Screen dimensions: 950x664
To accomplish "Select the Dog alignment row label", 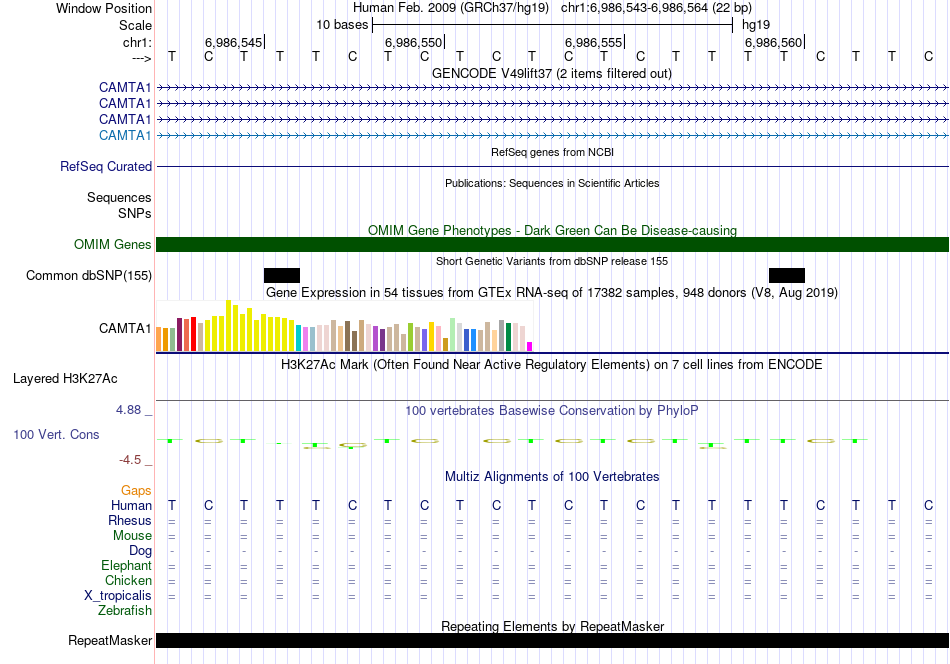I will click(140, 551).
